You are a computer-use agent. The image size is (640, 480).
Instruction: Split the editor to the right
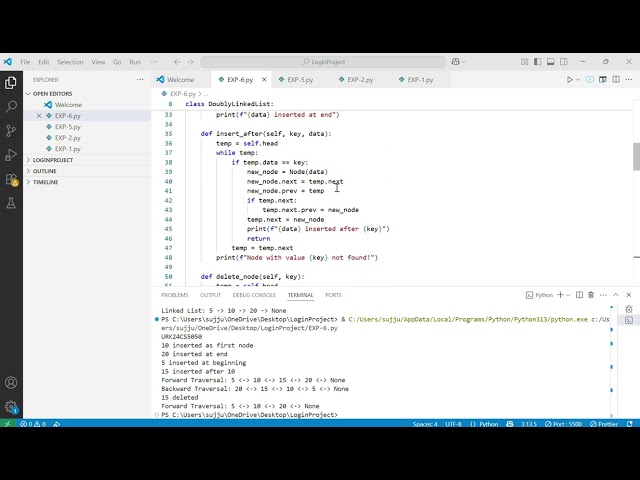click(616, 80)
